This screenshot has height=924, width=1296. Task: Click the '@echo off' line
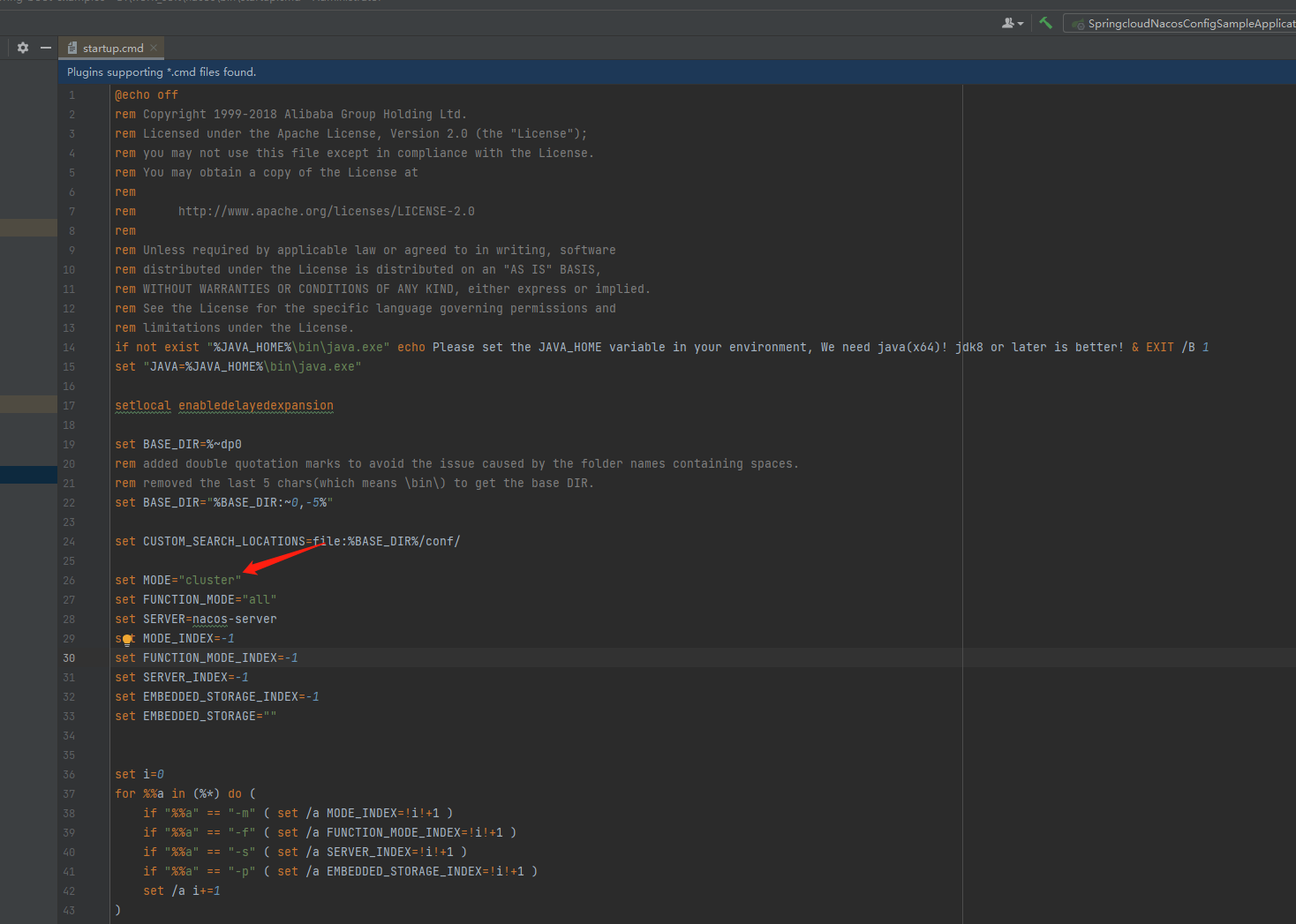pyautogui.click(x=147, y=95)
